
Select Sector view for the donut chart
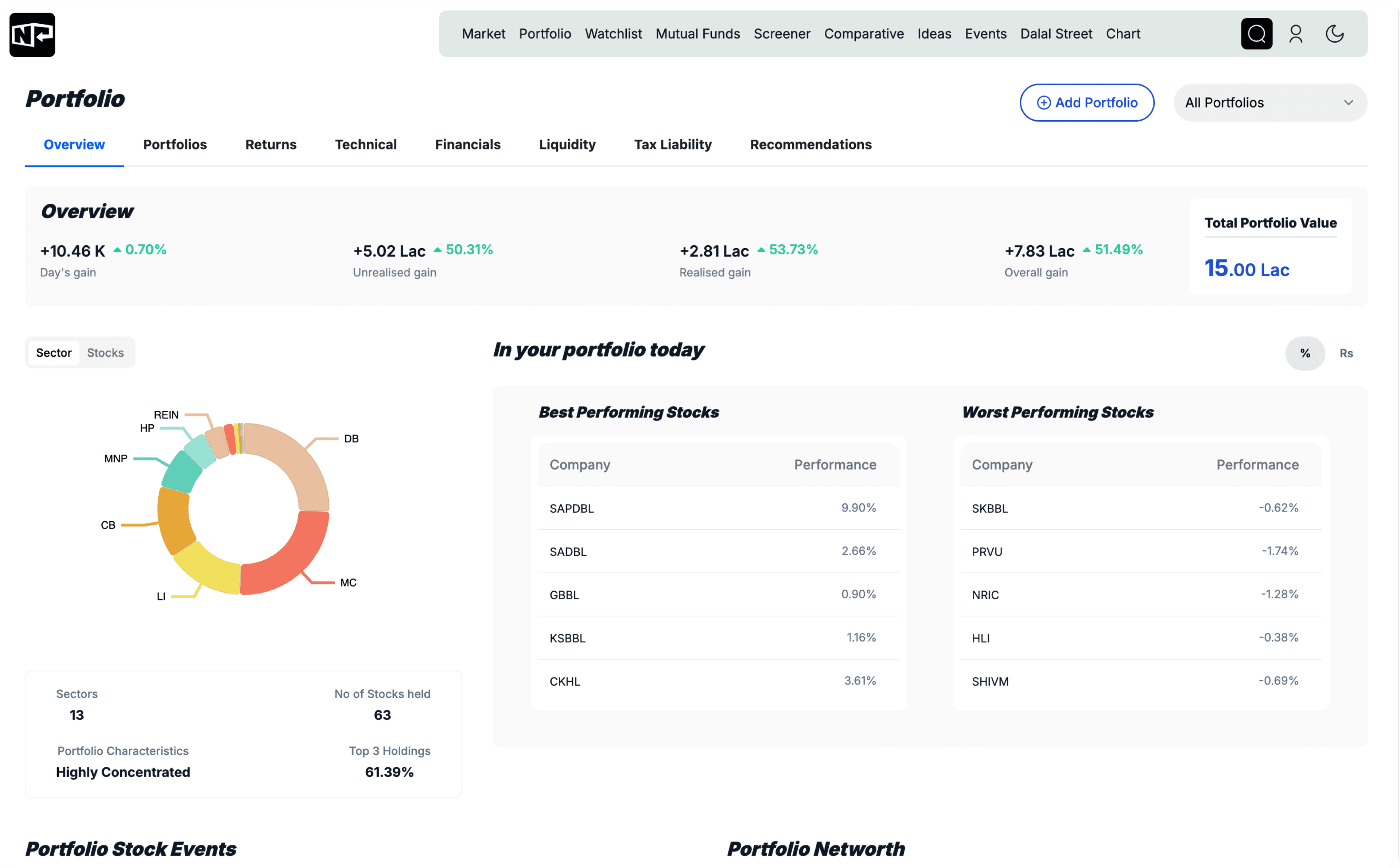(x=53, y=353)
